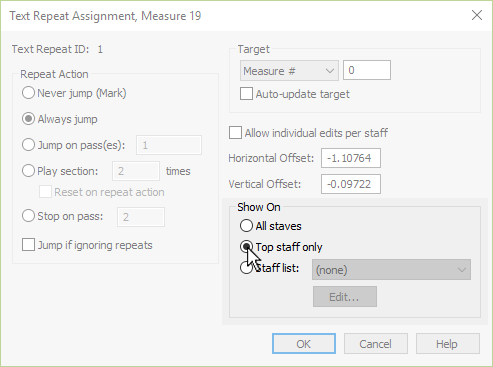Open Help for Text Repeat Assignment

[x=448, y=343]
